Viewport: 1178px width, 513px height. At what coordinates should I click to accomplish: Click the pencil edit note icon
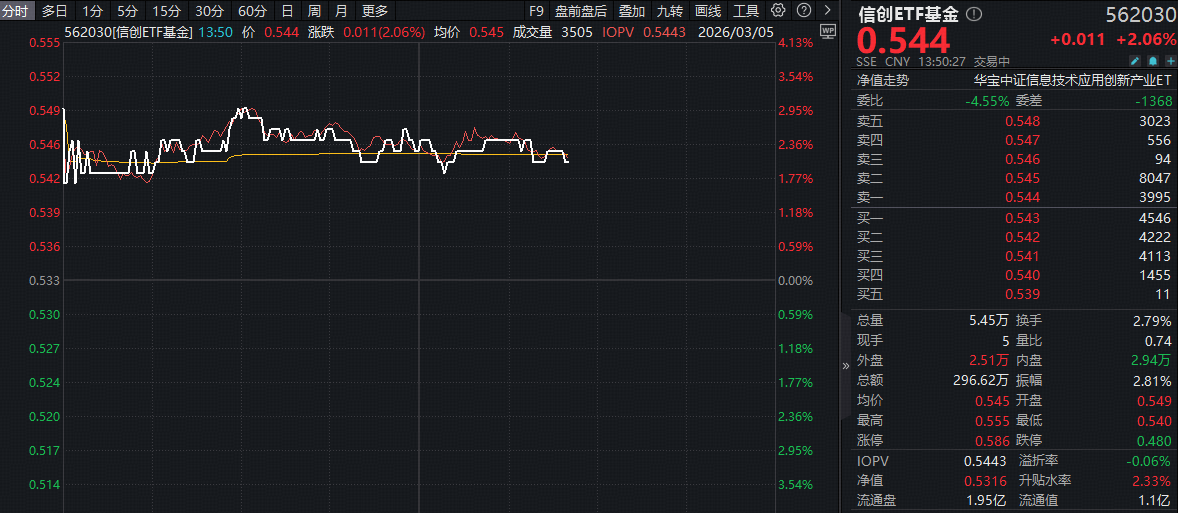pos(1135,61)
